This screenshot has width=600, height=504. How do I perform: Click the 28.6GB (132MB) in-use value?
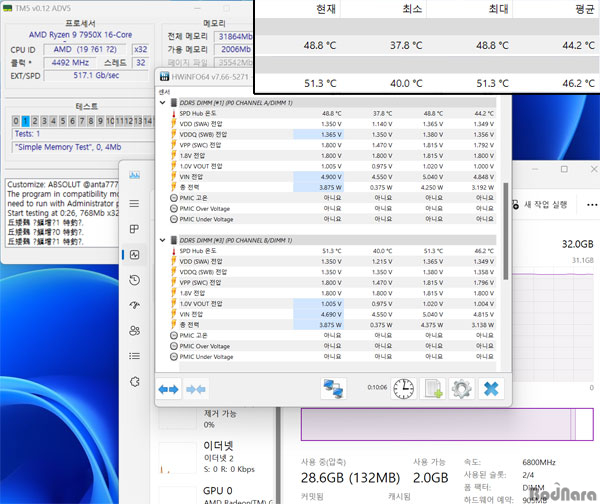coord(350,478)
